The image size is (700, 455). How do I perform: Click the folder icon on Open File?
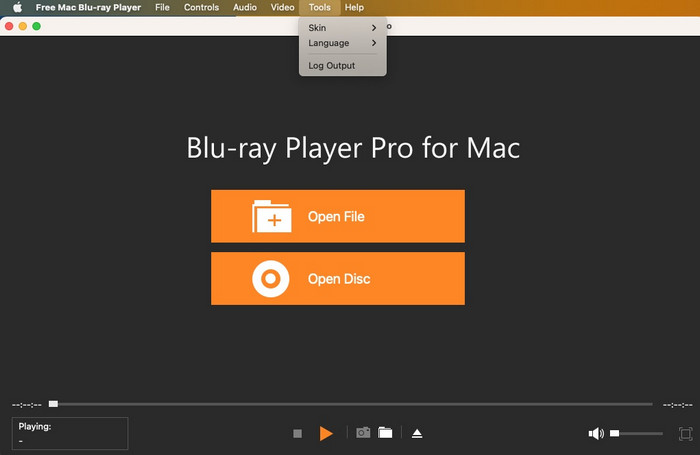(x=272, y=216)
